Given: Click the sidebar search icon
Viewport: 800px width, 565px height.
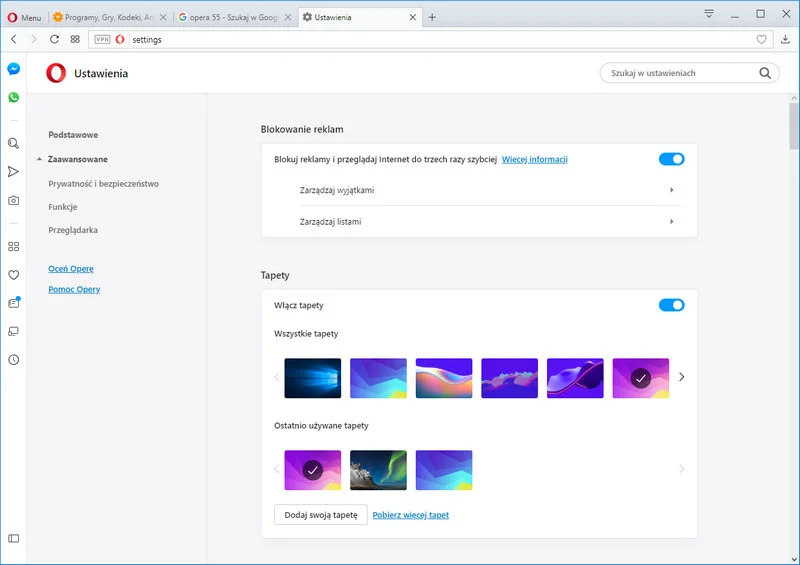Looking at the screenshot, I should (13, 144).
